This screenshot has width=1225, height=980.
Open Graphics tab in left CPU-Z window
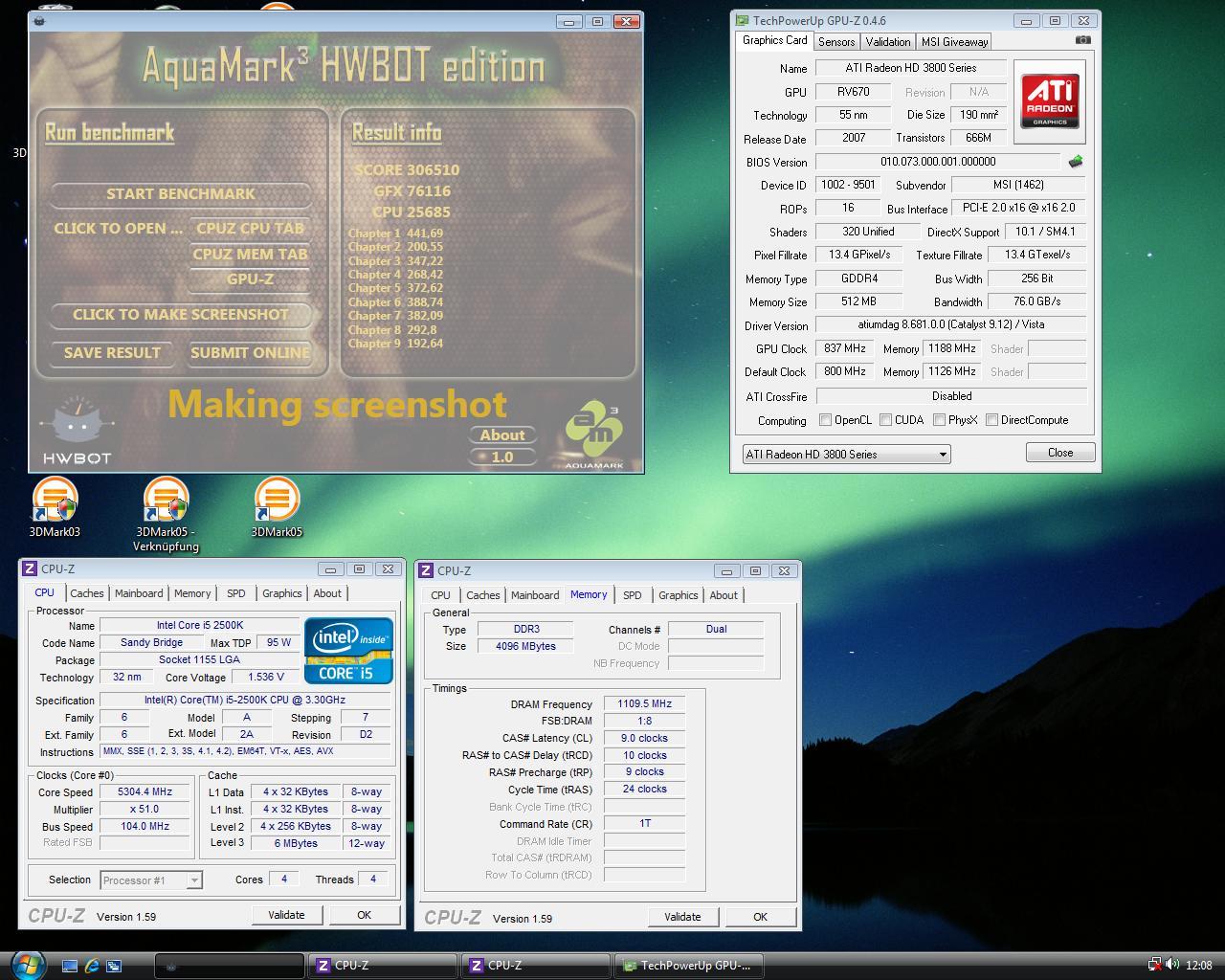282,593
